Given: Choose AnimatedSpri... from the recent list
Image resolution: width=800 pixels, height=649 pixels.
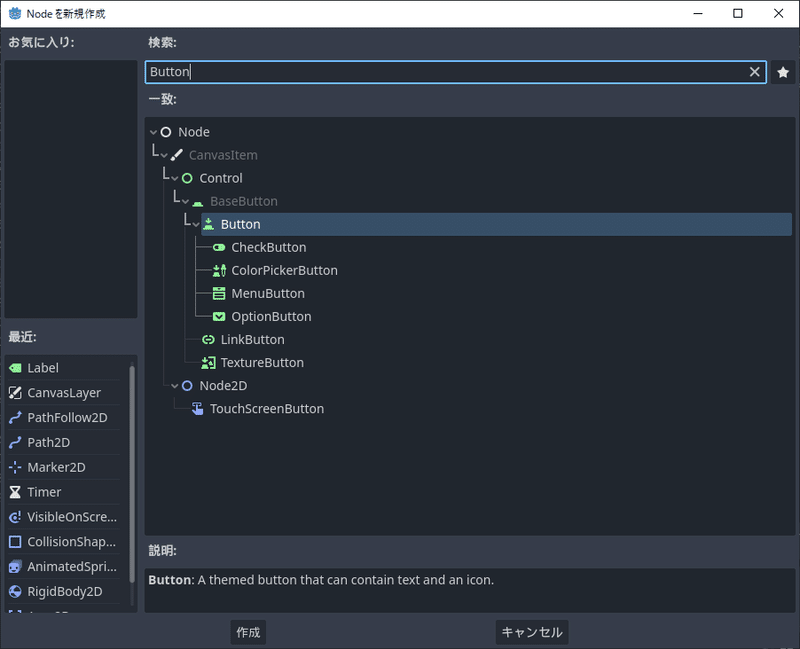Looking at the screenshot, I should 72,567.
